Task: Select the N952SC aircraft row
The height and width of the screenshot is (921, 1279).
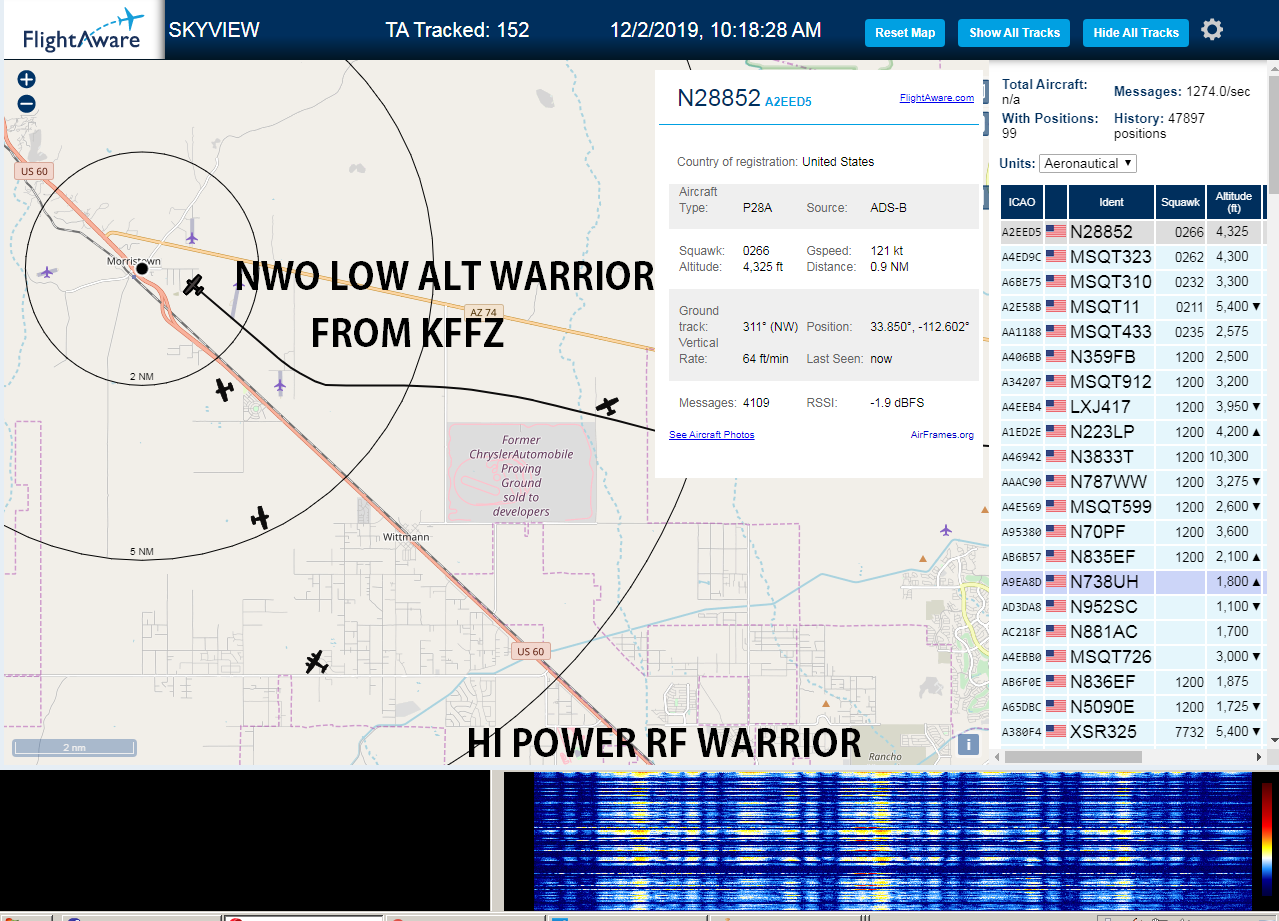Action: 1132,607
